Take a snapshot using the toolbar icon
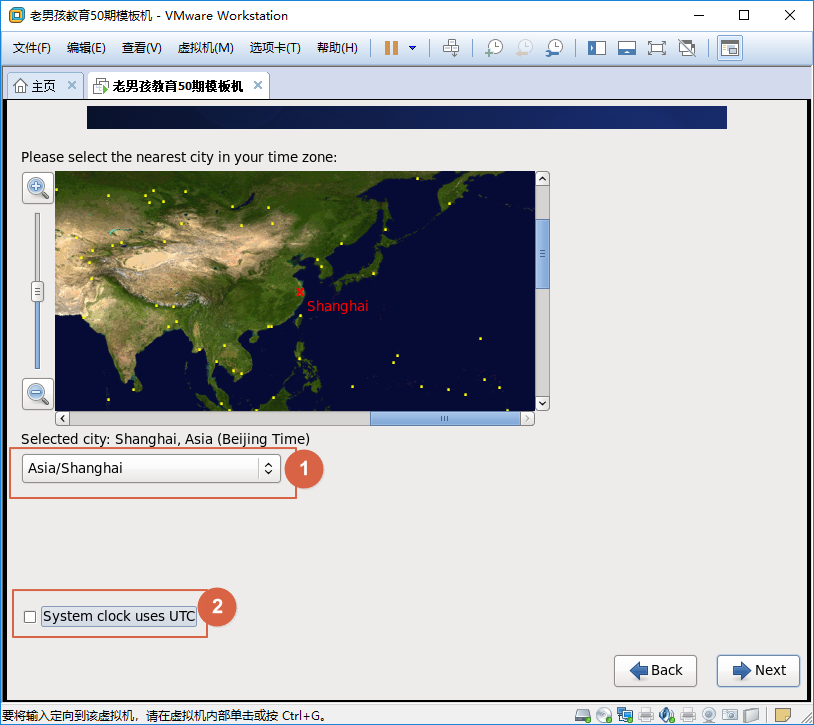 pyautogui.click(x=493, y=48)
